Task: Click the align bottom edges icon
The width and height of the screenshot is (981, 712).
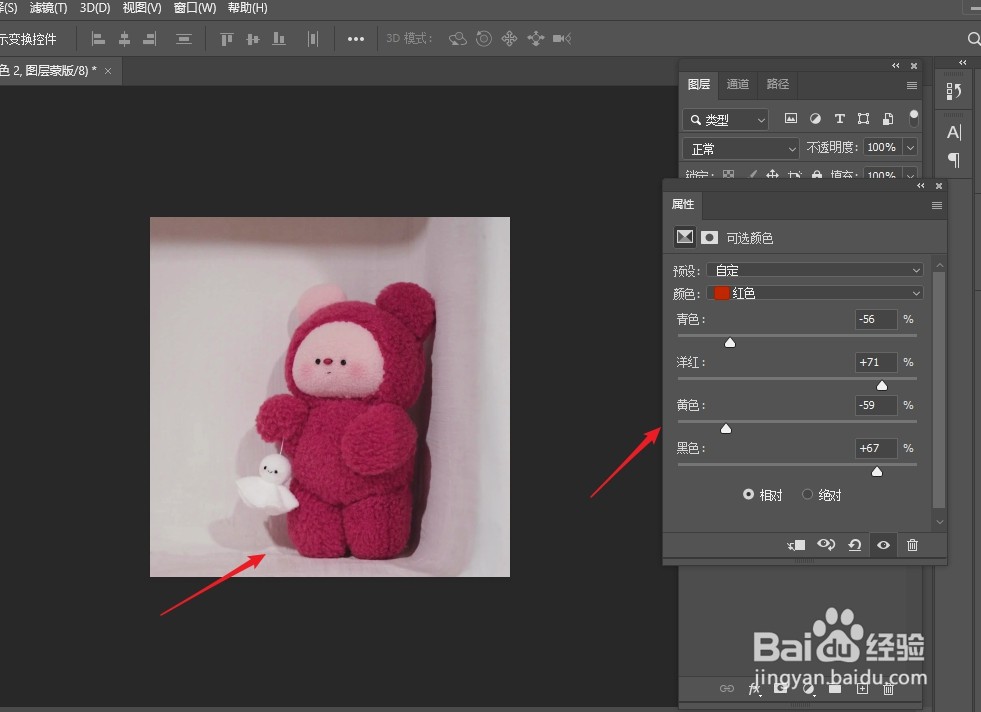Action: coord(279,39)
